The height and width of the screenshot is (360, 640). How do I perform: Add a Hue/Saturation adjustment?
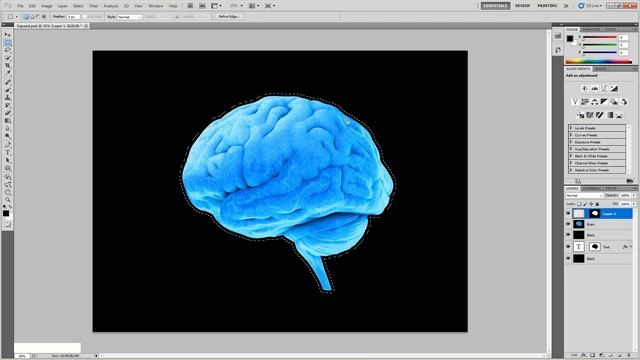[585, 102]
